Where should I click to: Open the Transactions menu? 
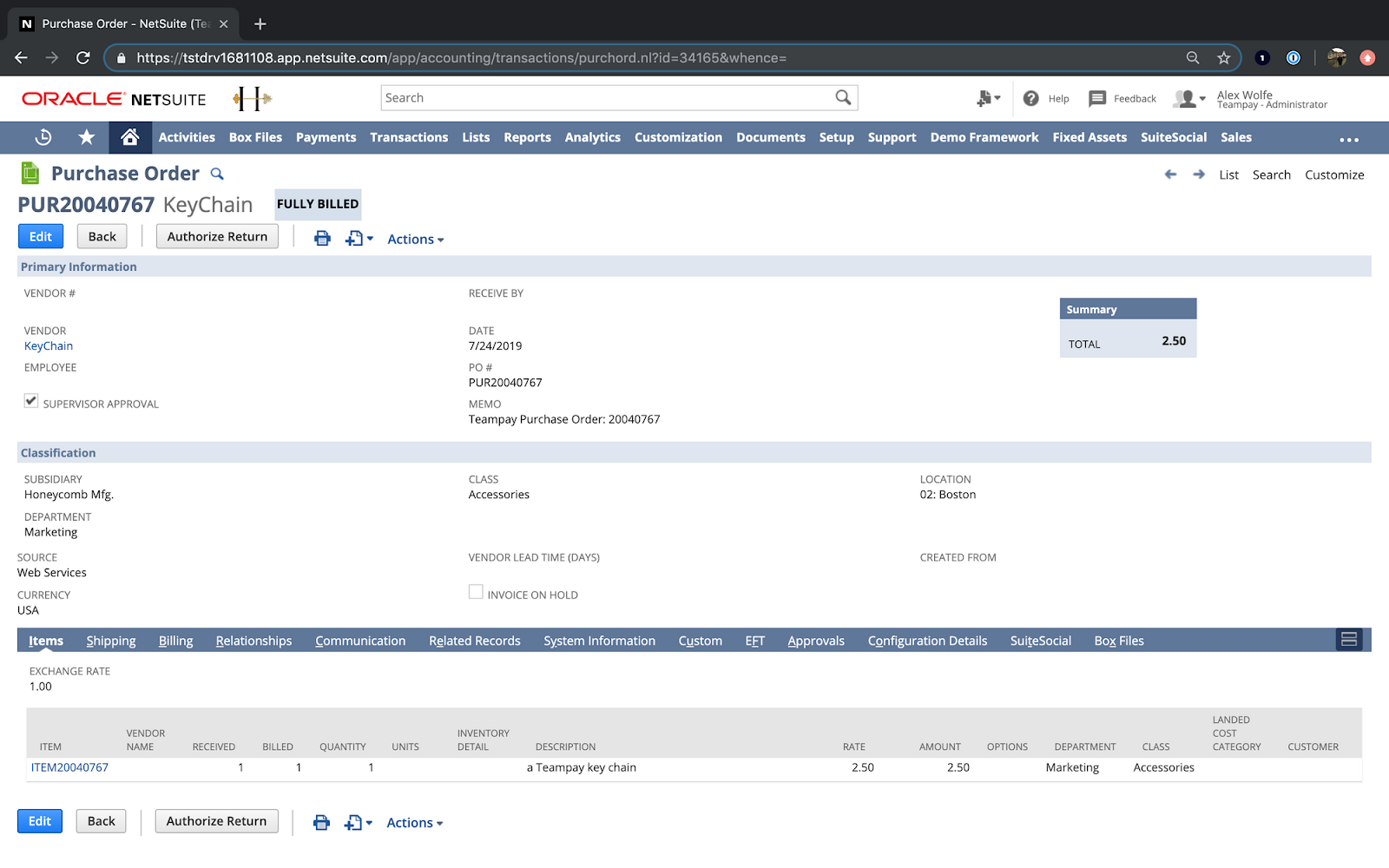point(409,137)
